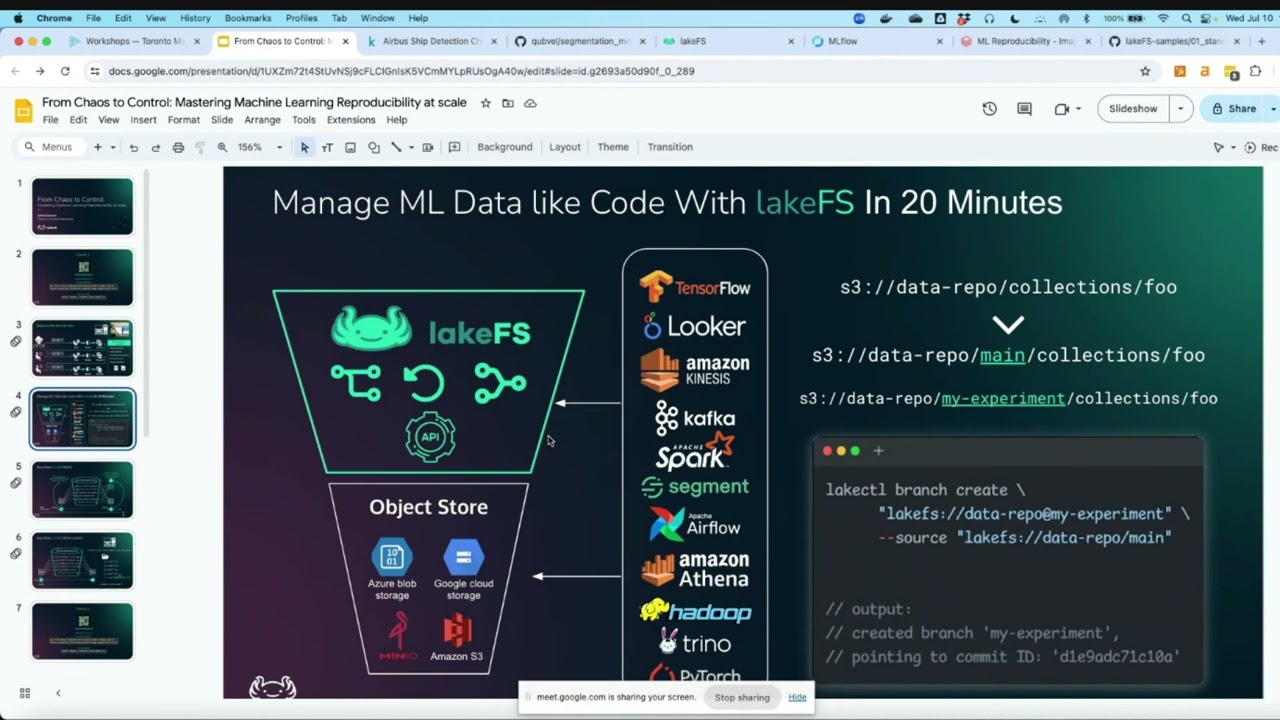Click the Transition button
The height and width of the screenshot is (720, 1280).
[670, 147]
